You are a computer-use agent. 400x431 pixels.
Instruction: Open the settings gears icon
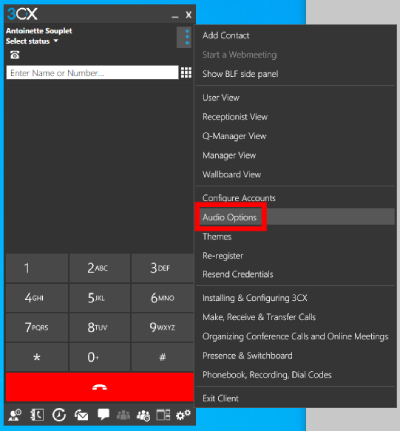183,415
